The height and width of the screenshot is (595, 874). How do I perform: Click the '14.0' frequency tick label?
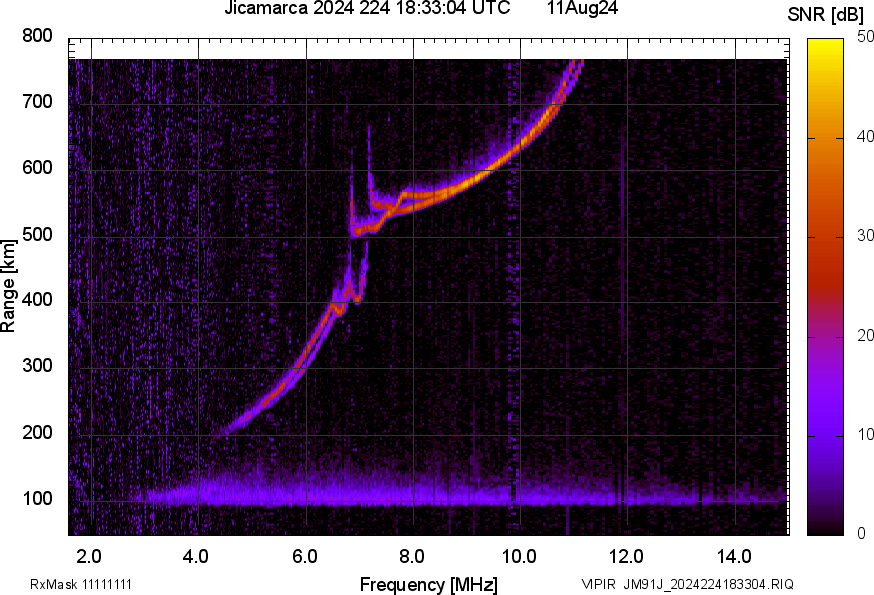[x=734, y=556]
